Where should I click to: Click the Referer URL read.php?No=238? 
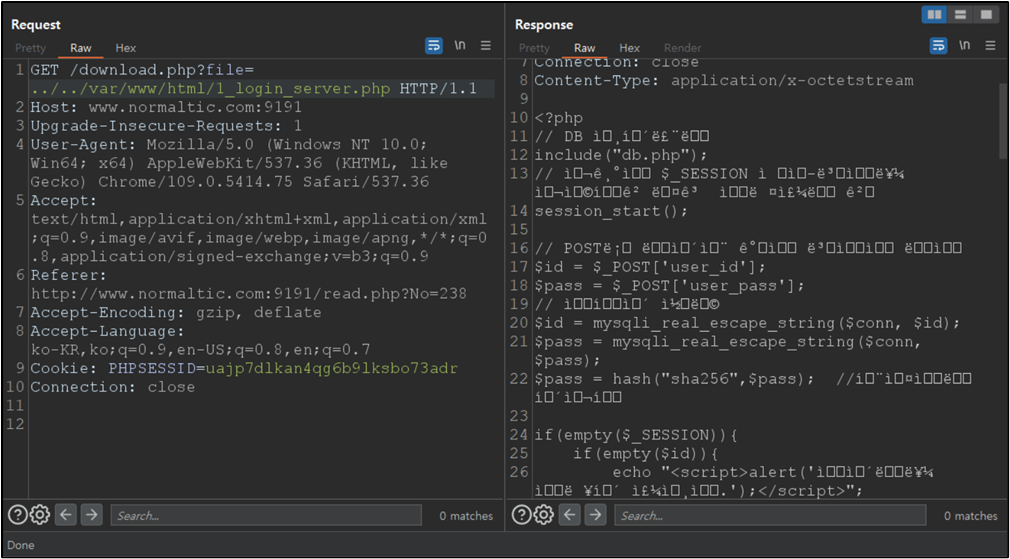(x=249, y=294)
